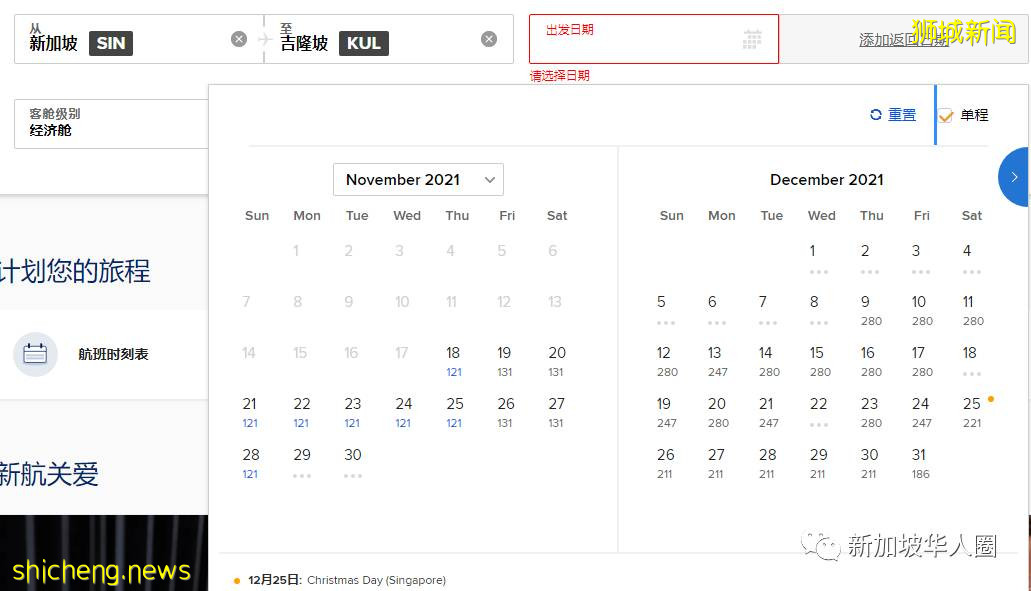This screenshot has width=1031, height=591.
Task: Pick December 31 priced at 186
Action: pyautogui.click(x=919, y=462)
